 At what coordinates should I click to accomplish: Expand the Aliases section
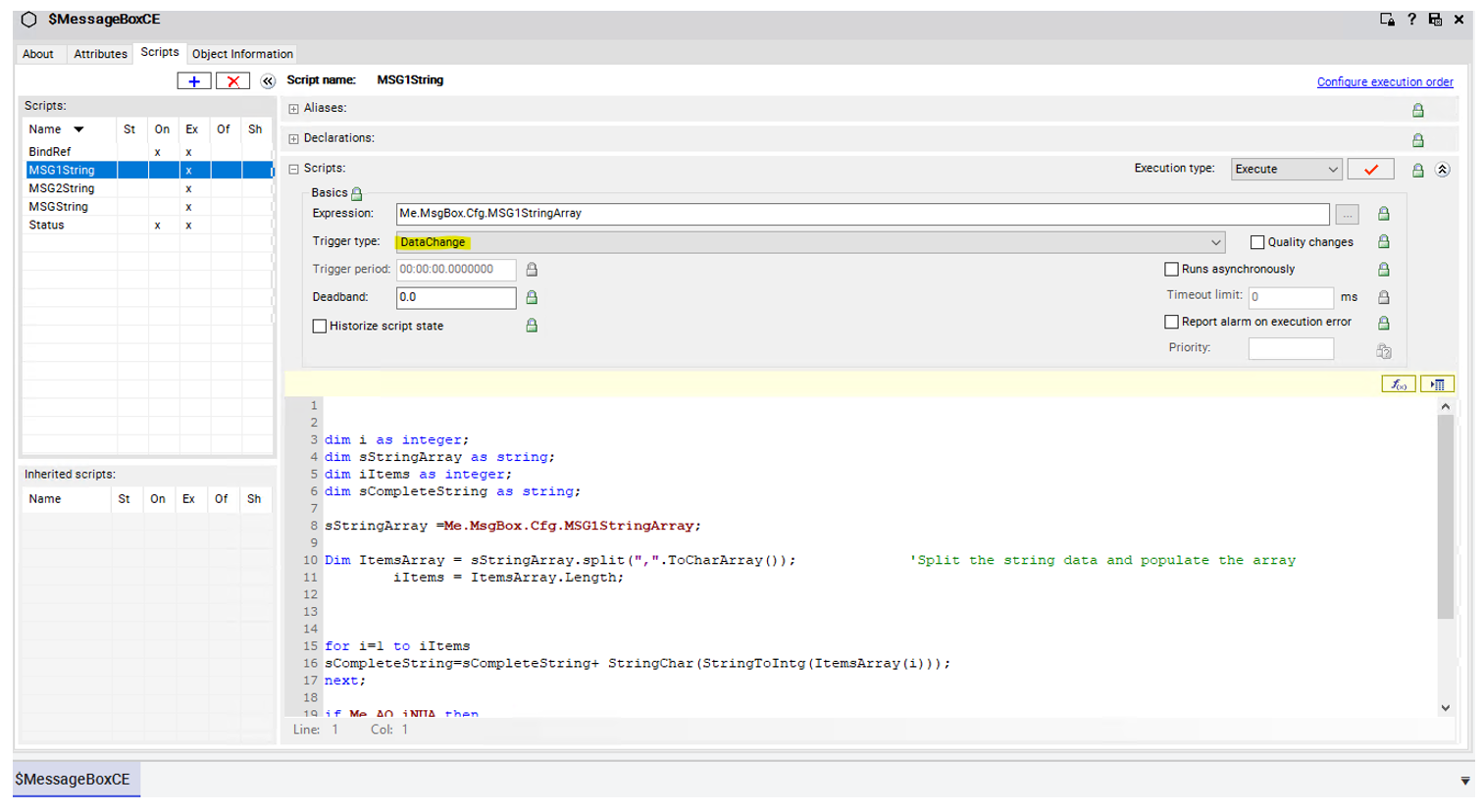(x=293, y=109)
